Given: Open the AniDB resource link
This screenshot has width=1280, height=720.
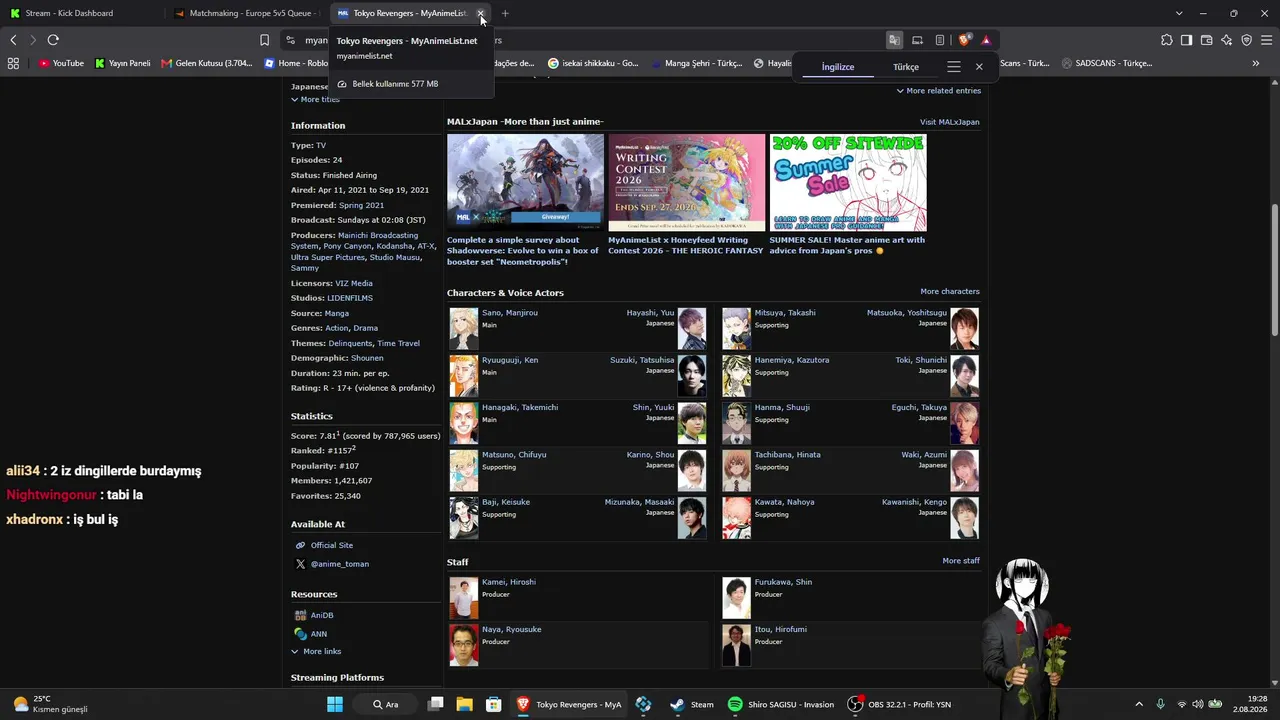Looking at the screenshot, I should tap(322, 615).
